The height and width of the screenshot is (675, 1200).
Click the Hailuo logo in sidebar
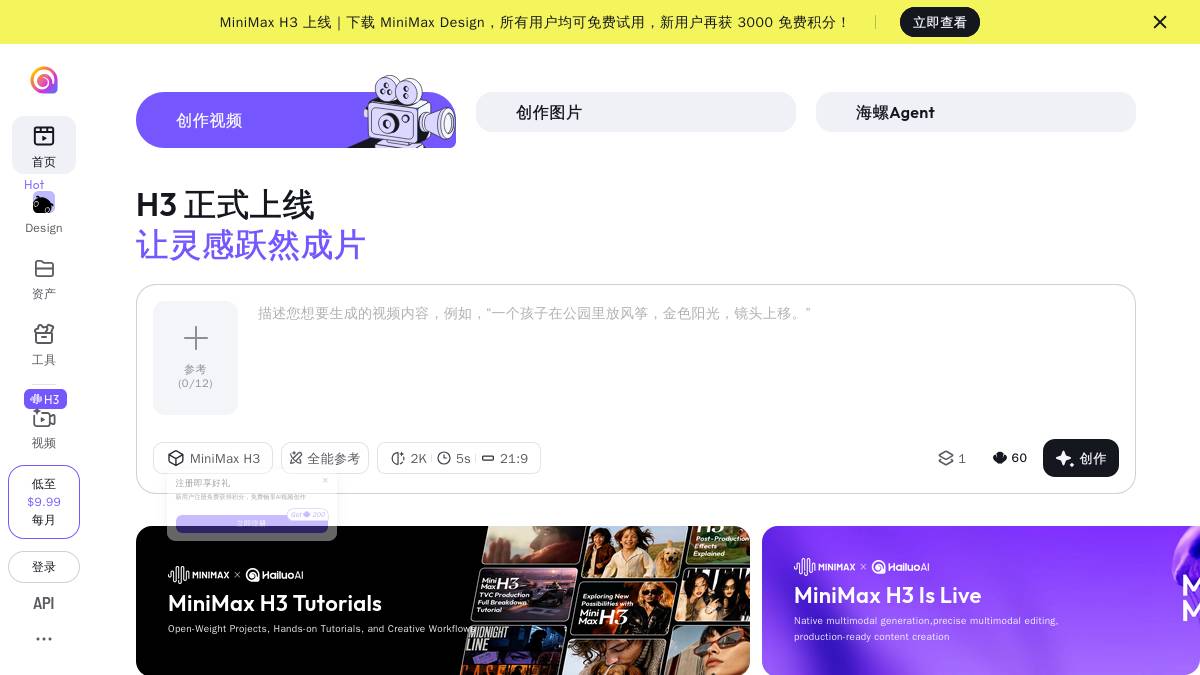[44, 80]
